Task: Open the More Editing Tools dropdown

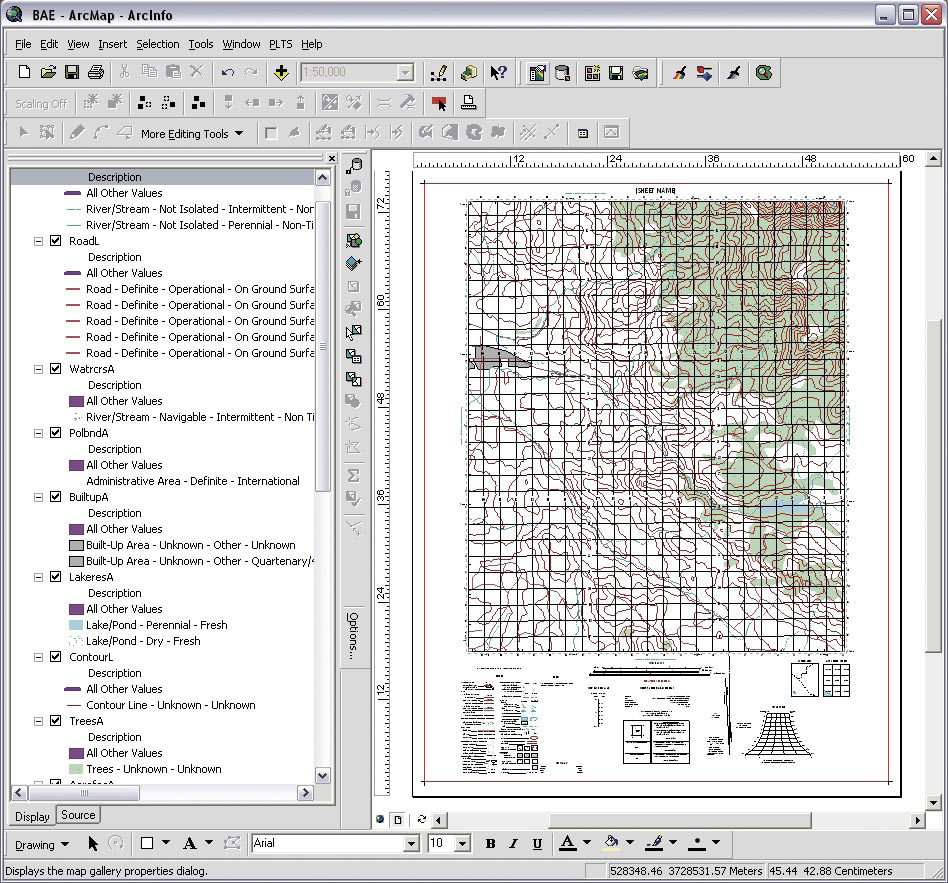Action: [192, 133]
